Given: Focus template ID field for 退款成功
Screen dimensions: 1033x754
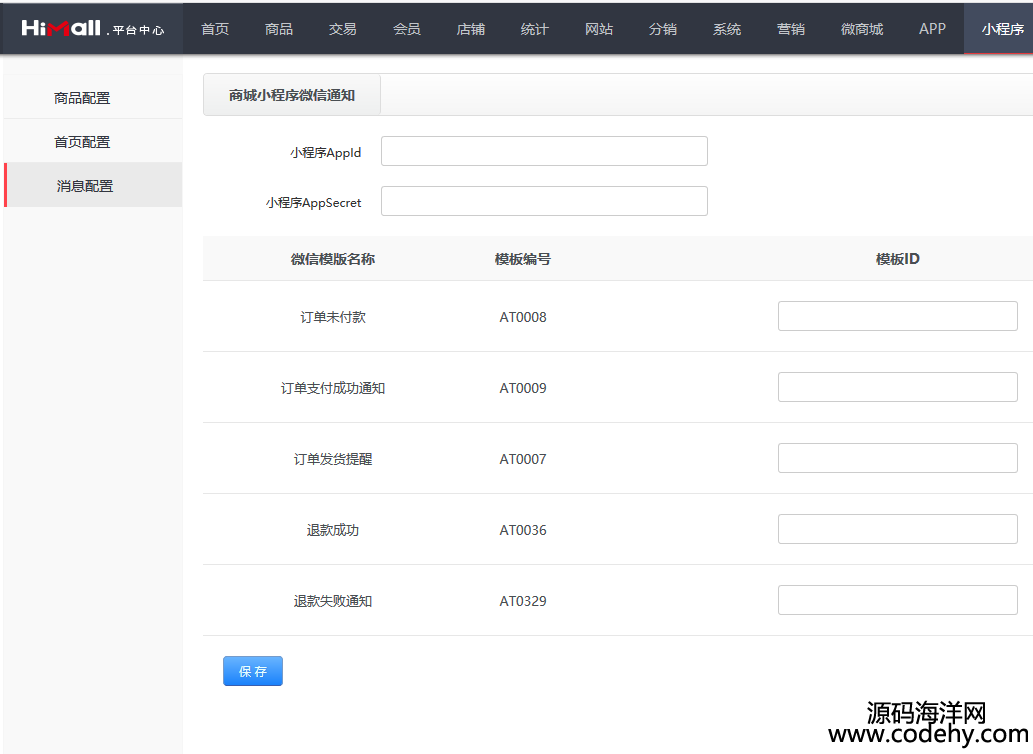Looking at the screenshot, I should point(897,529).
